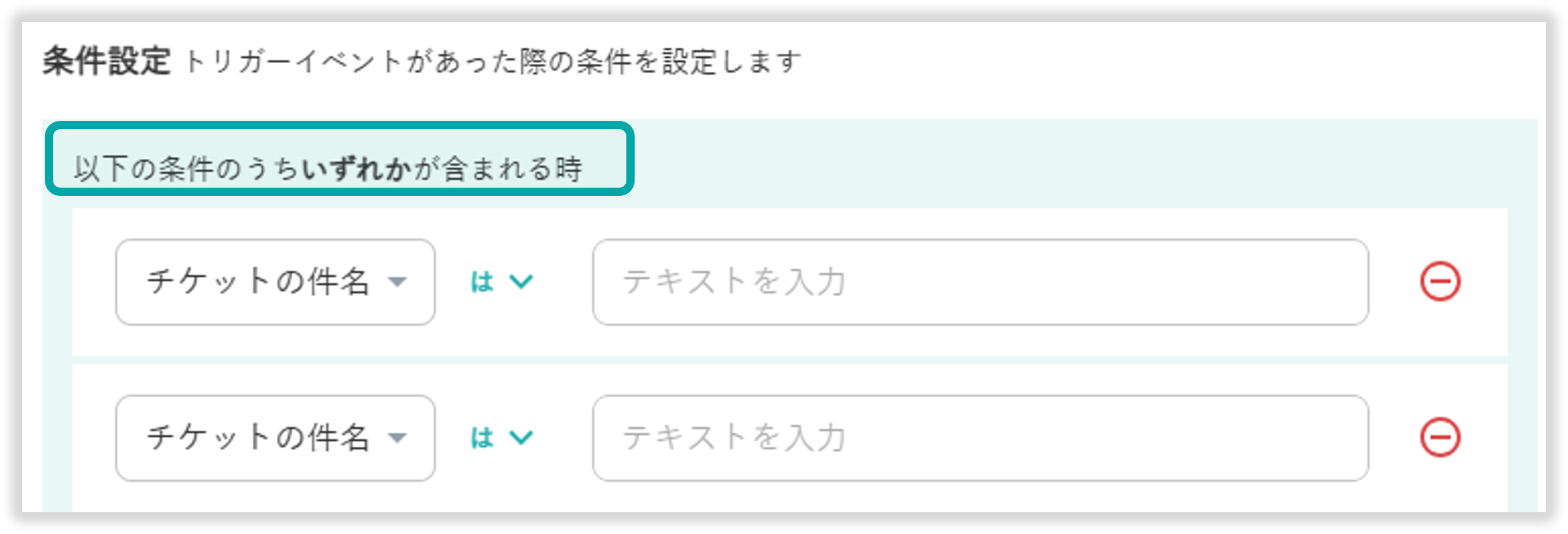Click the teal chevron beside second は
Viewport: 1568px width, 534px height.
click(521, 437)
